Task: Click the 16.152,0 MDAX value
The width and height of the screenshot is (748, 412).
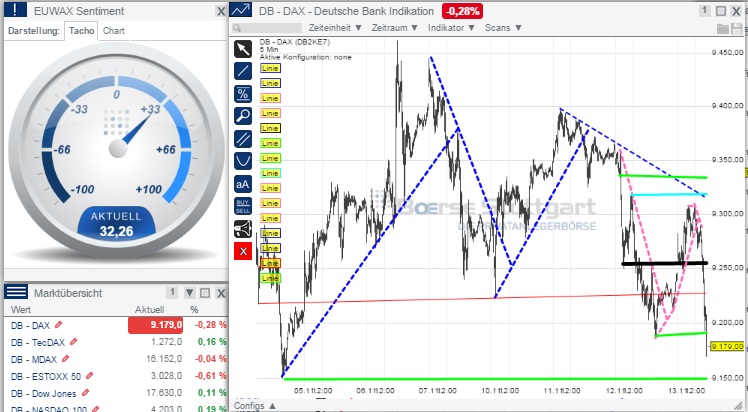Action: point(164,359)
